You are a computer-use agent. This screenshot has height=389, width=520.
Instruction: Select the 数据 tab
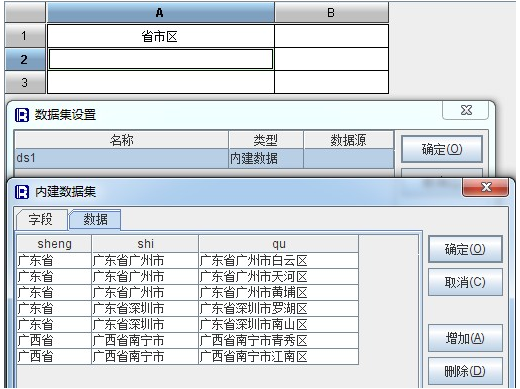pos(95,219)
